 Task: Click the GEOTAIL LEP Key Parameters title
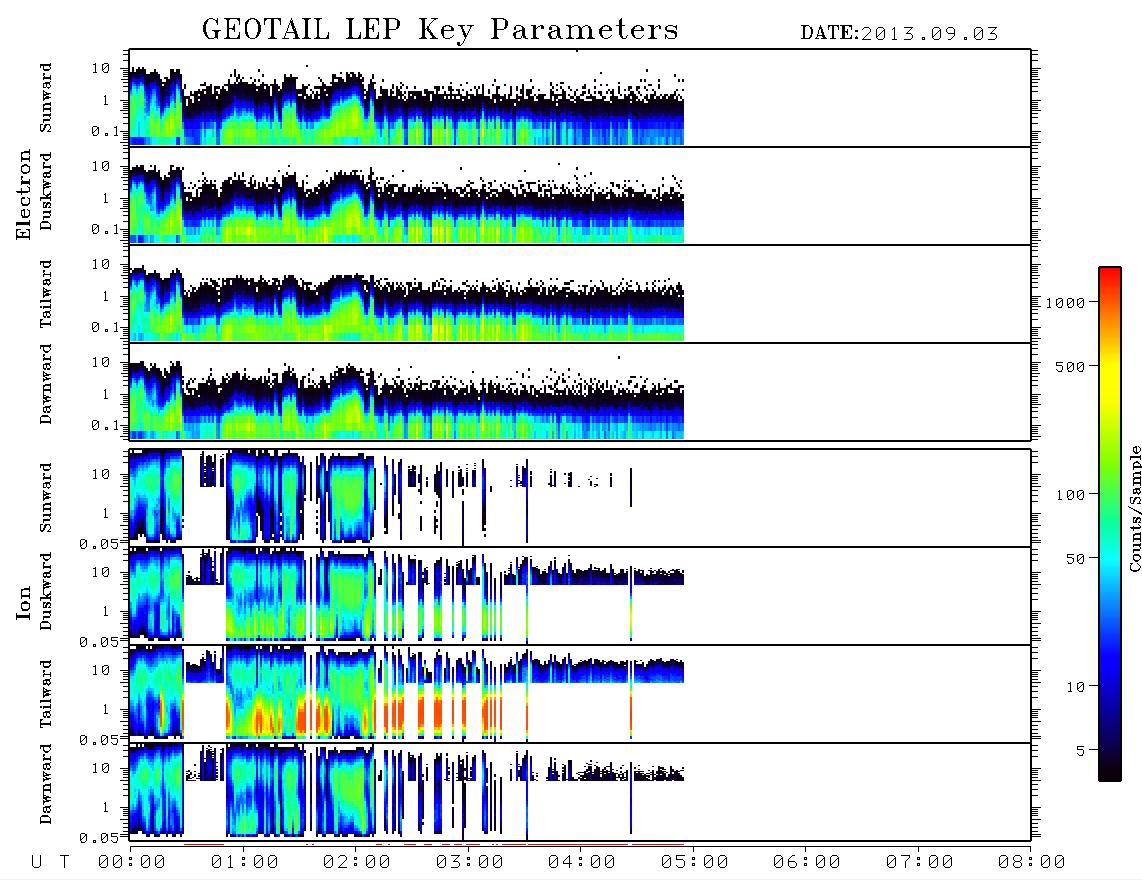(440, 29)
